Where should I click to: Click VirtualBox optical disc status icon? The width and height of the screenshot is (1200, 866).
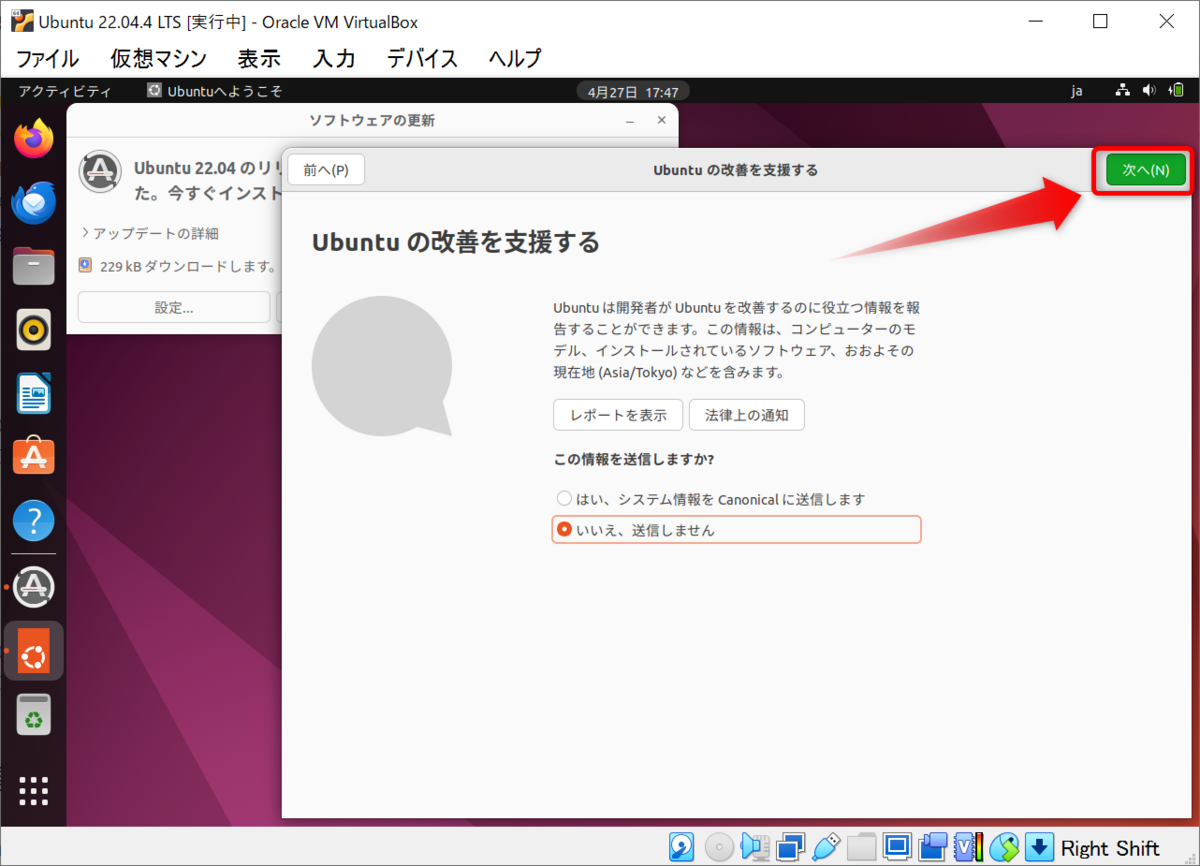click(x=719, y=848)
